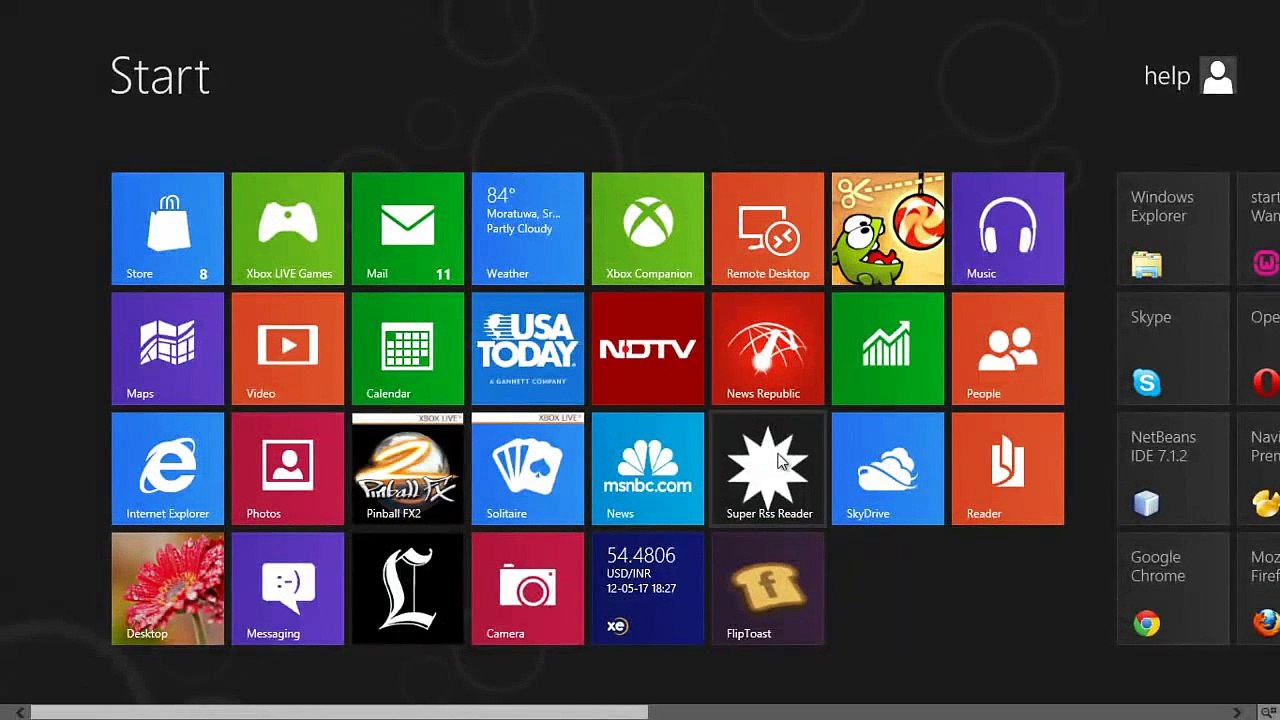Click the zoom-out button at bottom corner

tap(1268, 712)
